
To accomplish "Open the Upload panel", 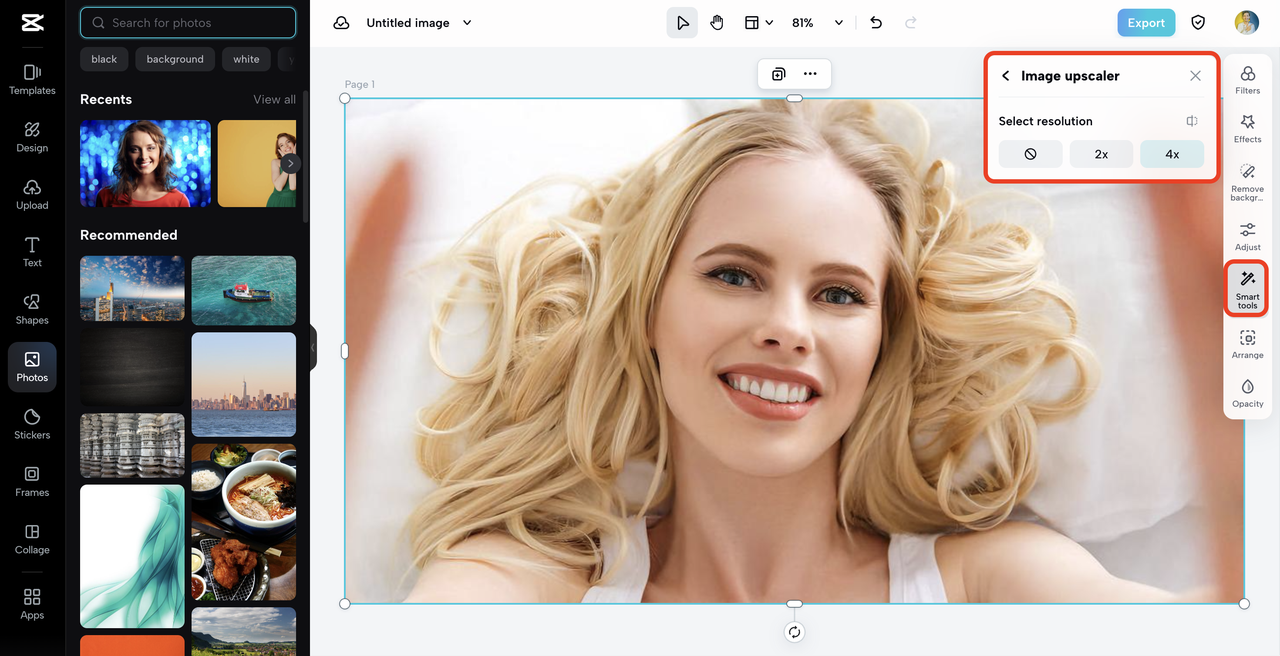I will (32, 195).
